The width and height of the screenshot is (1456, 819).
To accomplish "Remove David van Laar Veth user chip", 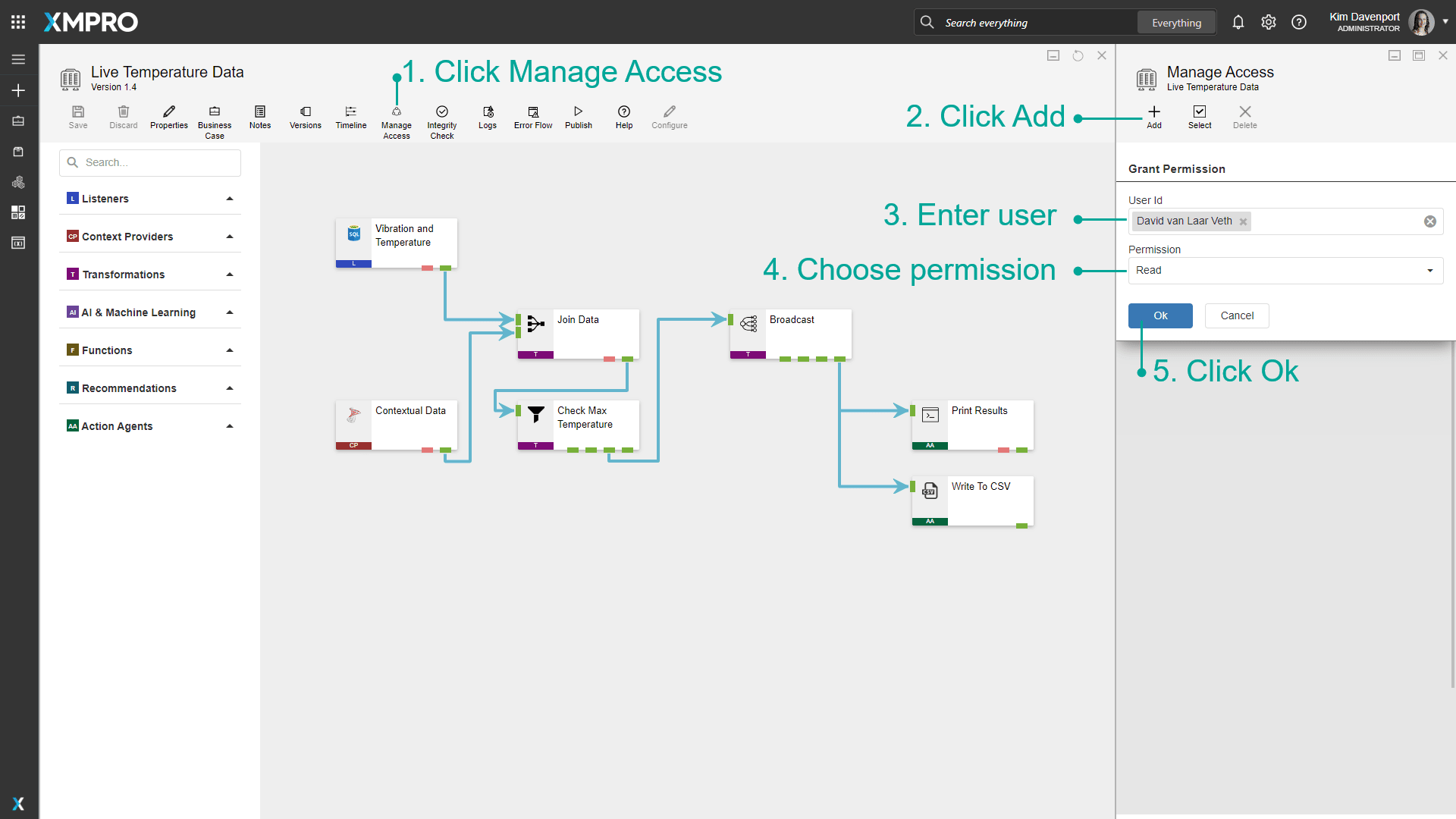I will [1244, 221].
